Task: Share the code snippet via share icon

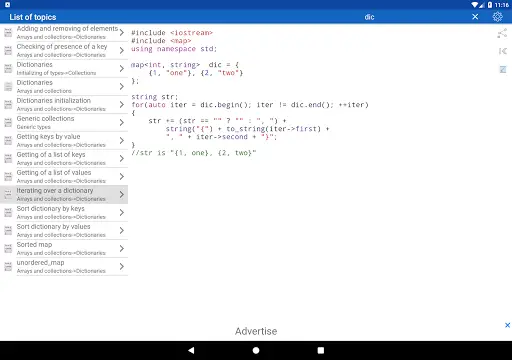Action: tap(502, 33)
